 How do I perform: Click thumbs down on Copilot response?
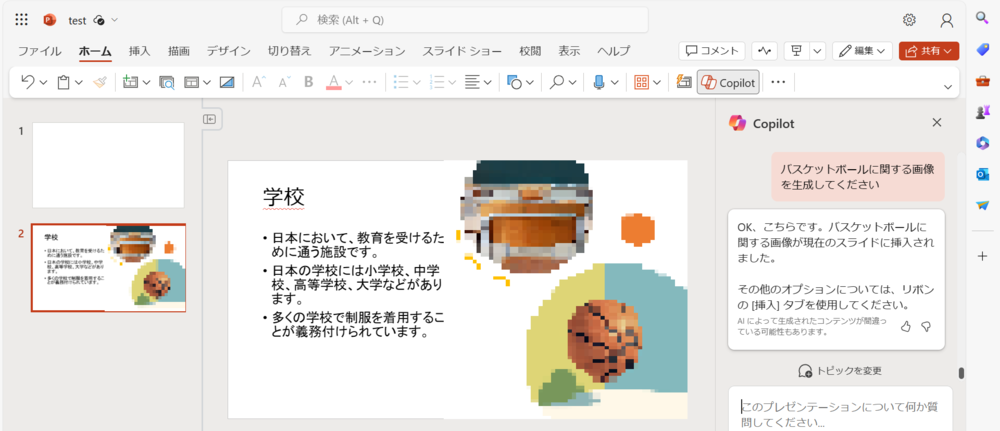click(x=926, y=326)
